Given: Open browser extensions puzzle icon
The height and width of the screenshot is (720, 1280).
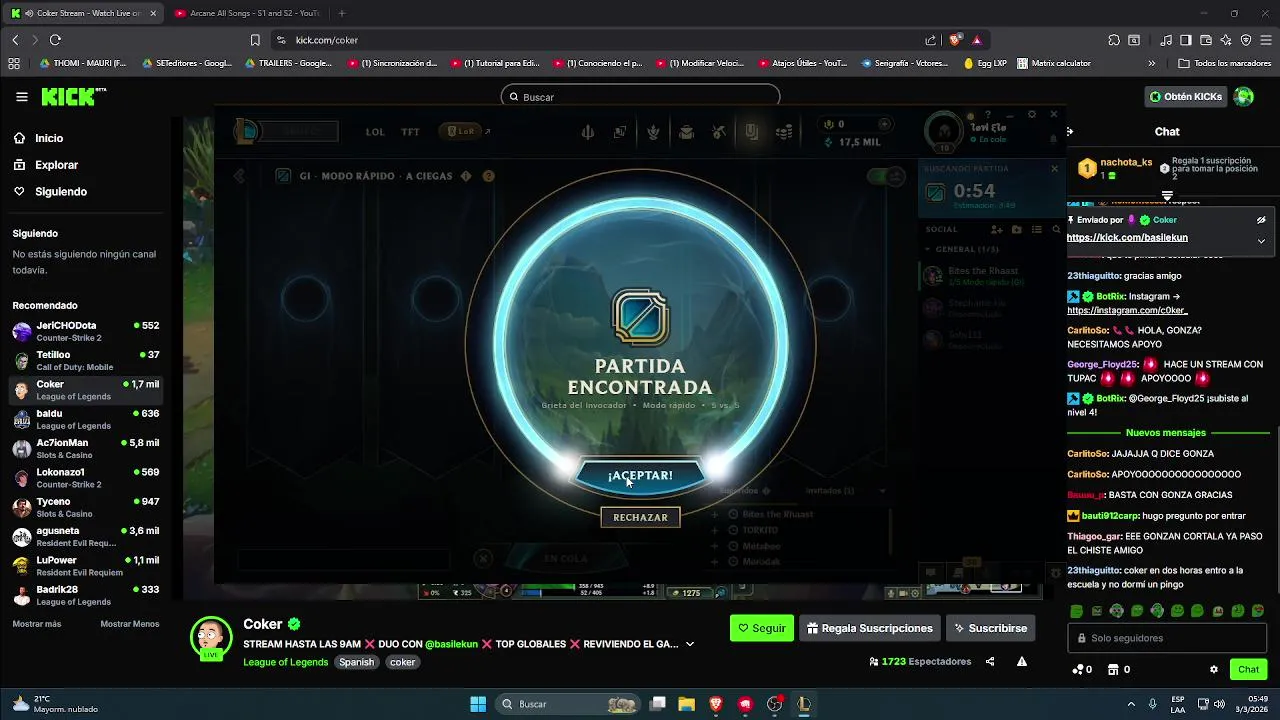Looking at the screenshot, I should 1114,40.
